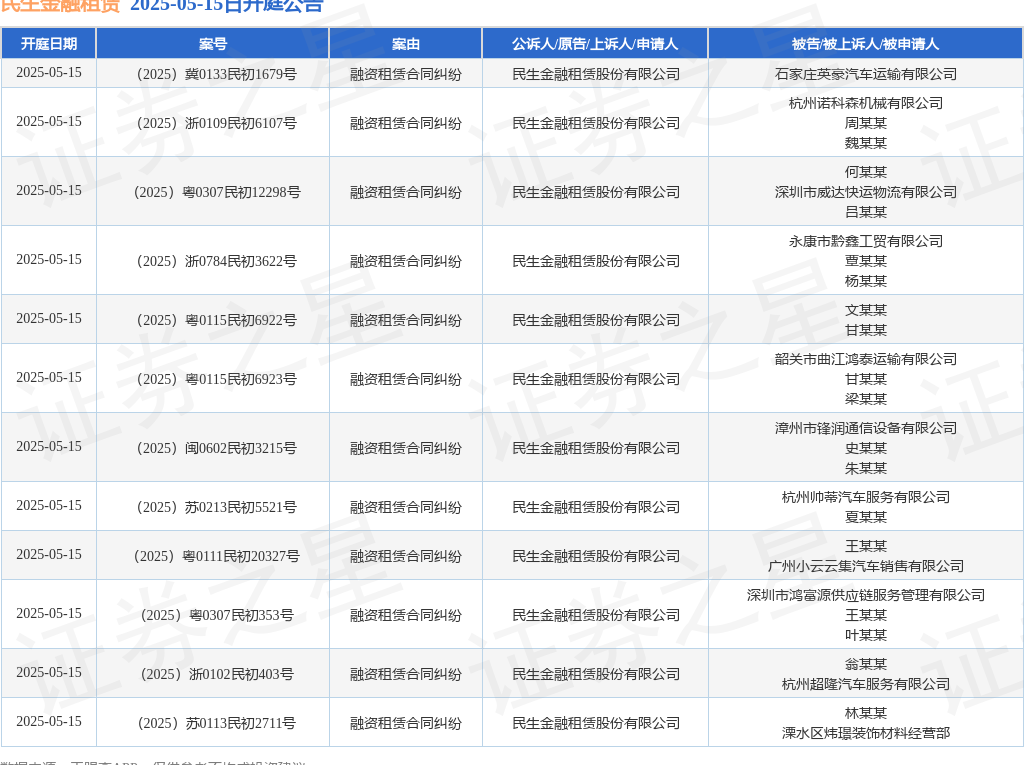This screenshot has height=765, width=1024.
Task: Select case number 粤0115民初6923号
Action: click(240, 380)
